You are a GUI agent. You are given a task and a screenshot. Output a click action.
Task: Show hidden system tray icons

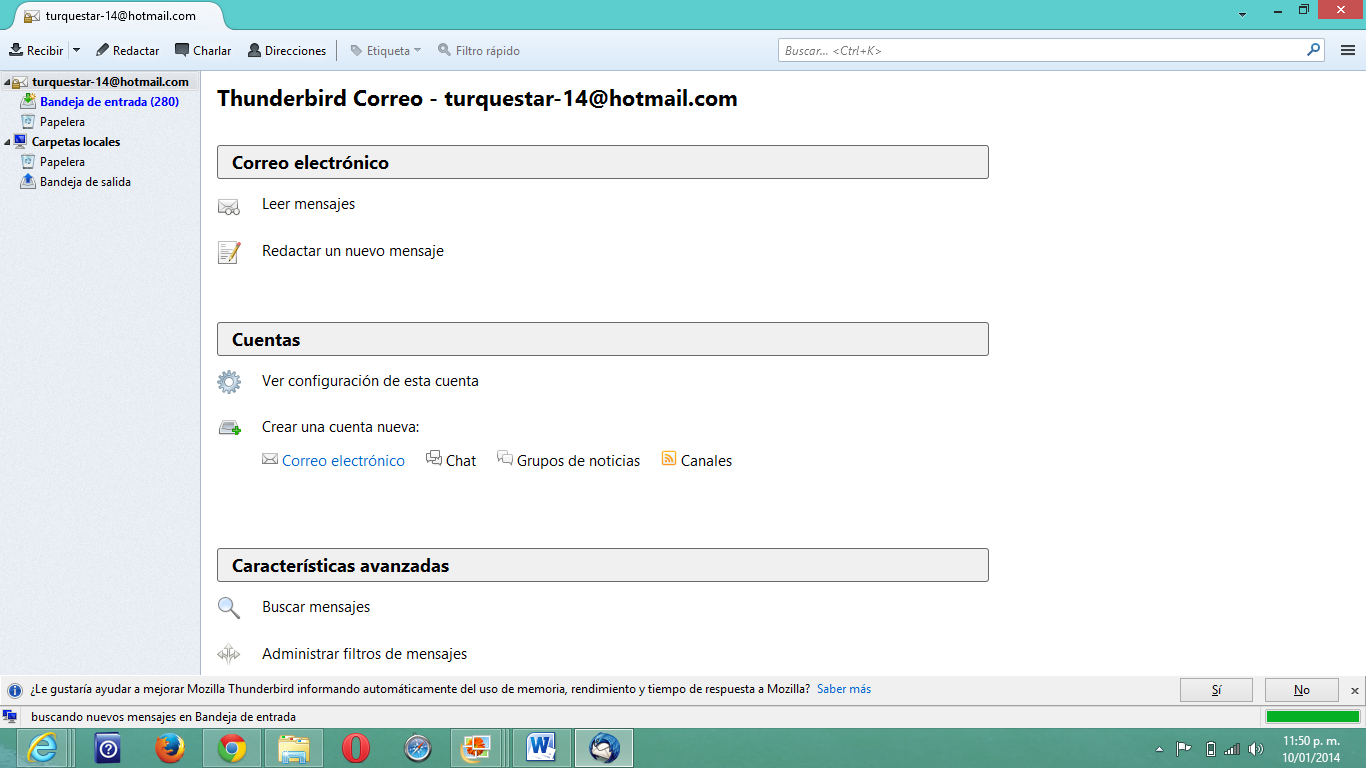pos(1159,749)
